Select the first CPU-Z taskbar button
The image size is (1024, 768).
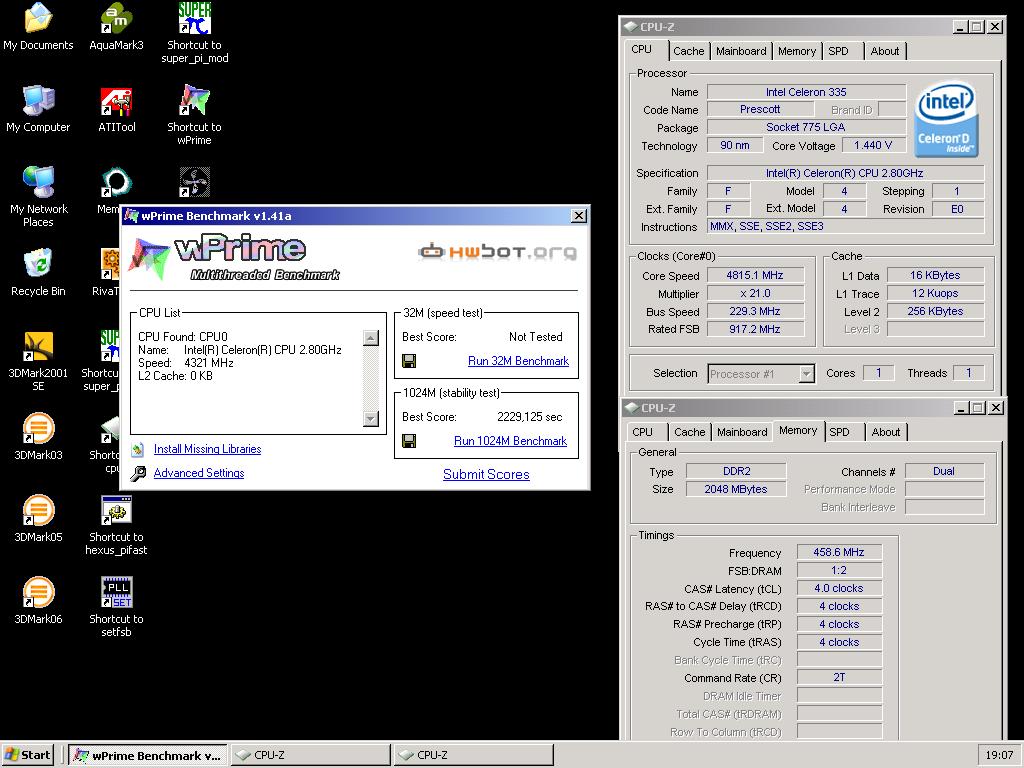[311, 756]
